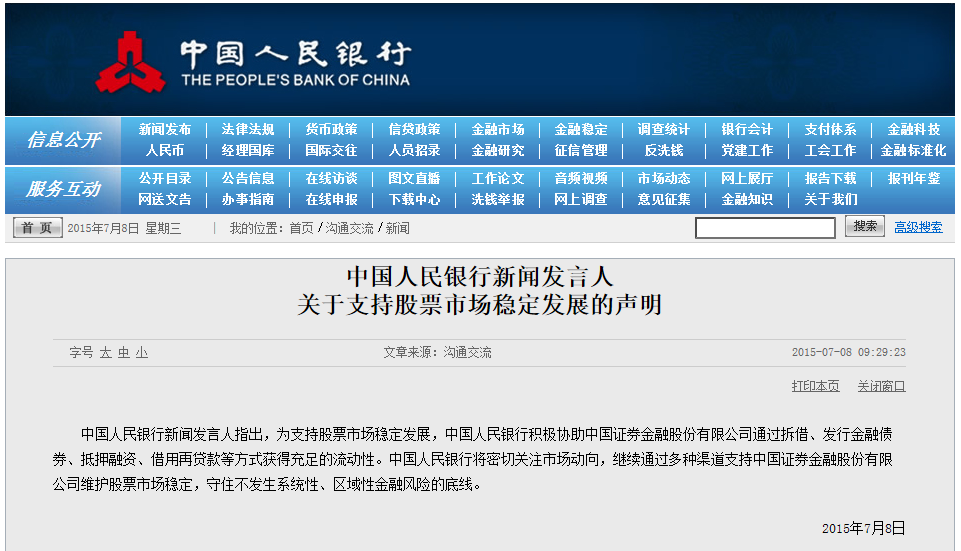Set font size to small (小)

point(142,353)
